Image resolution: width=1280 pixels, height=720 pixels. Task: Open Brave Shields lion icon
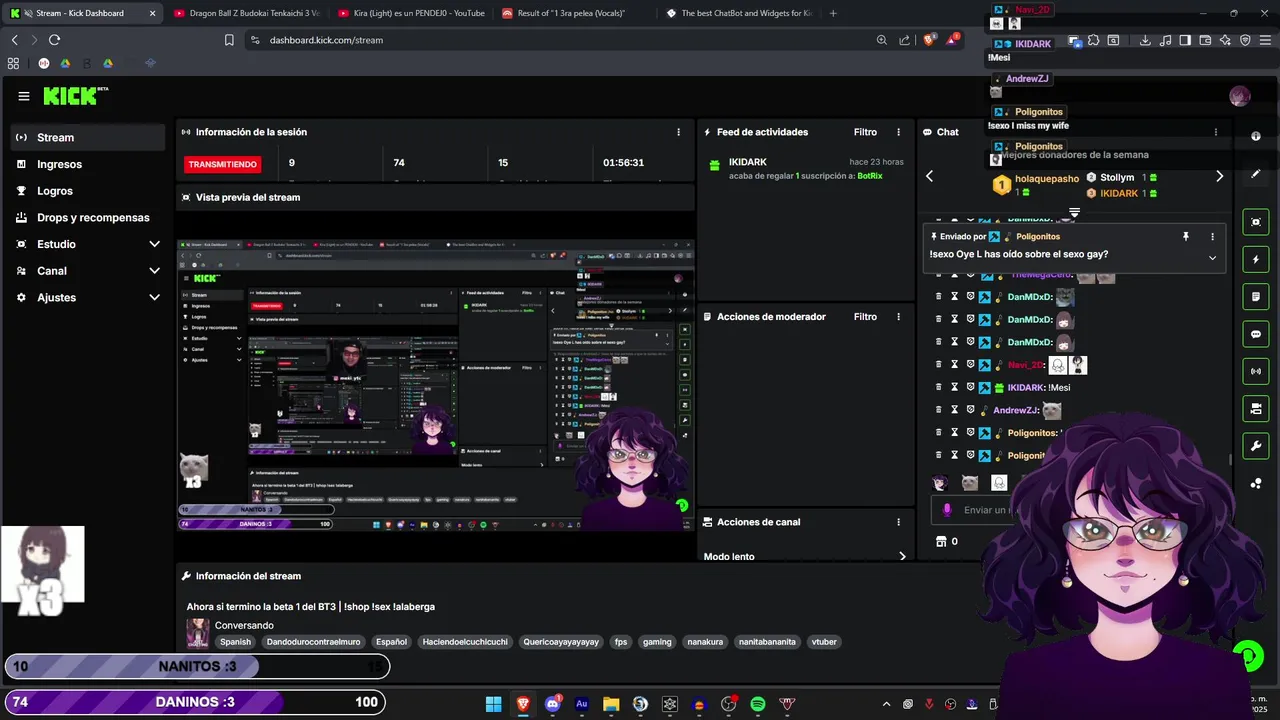click(929, 40)
